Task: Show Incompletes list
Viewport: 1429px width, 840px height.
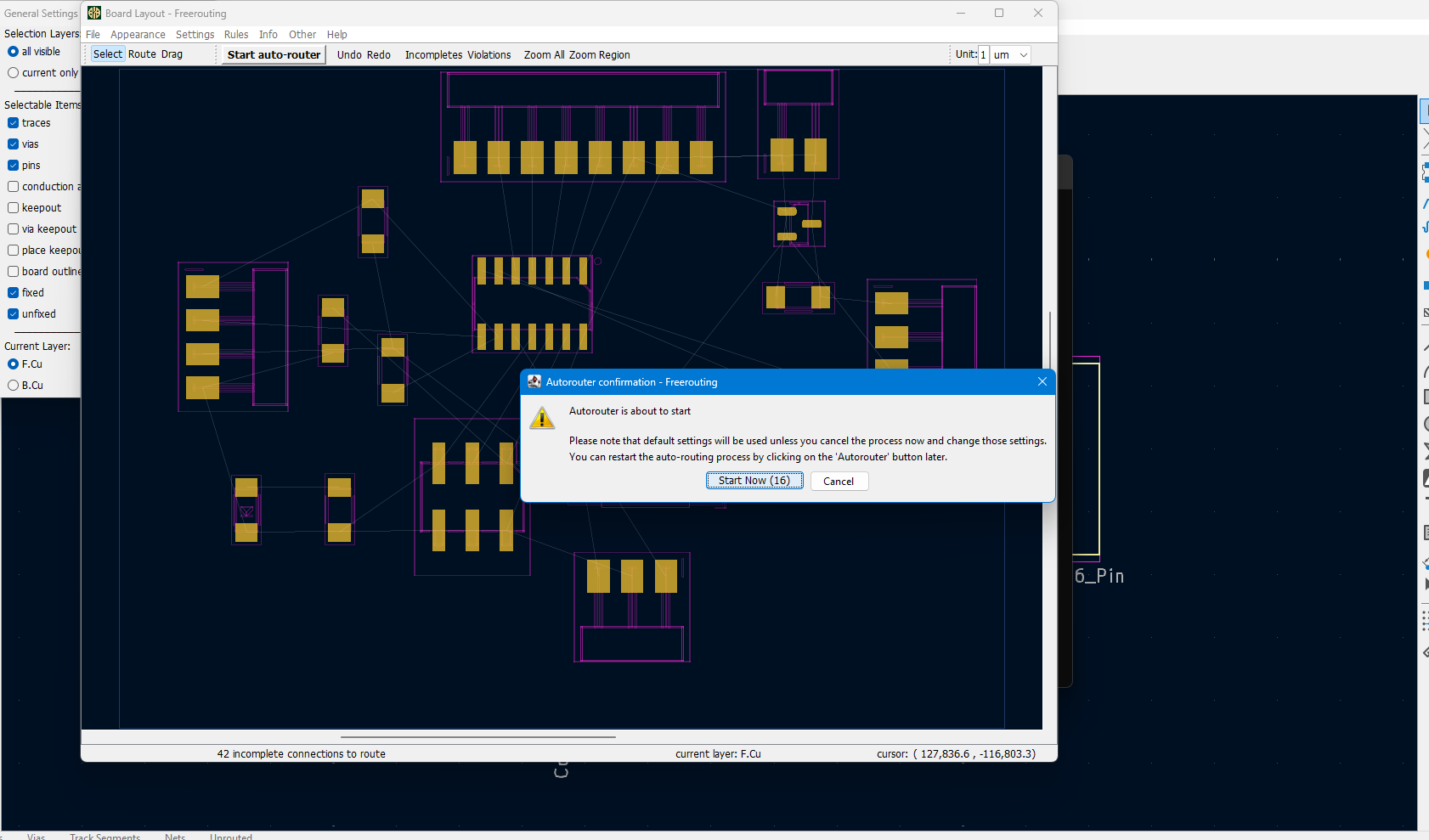Action: [433, 54]
